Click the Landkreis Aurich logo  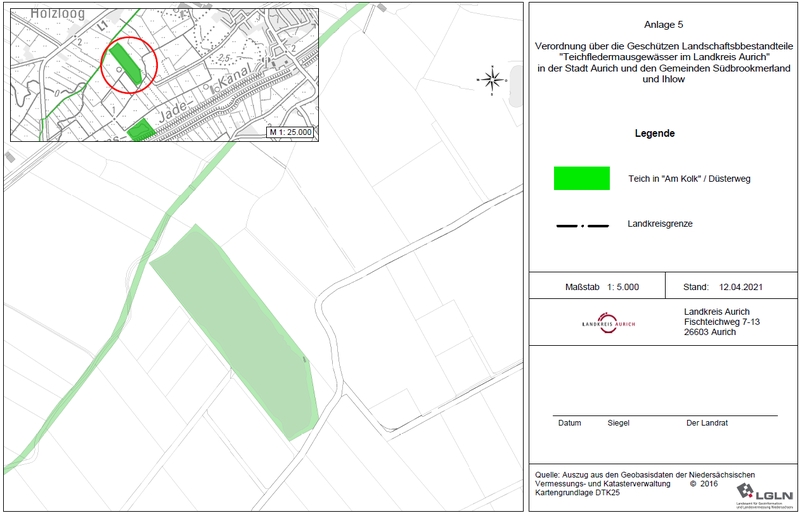(x=608, y=322)
